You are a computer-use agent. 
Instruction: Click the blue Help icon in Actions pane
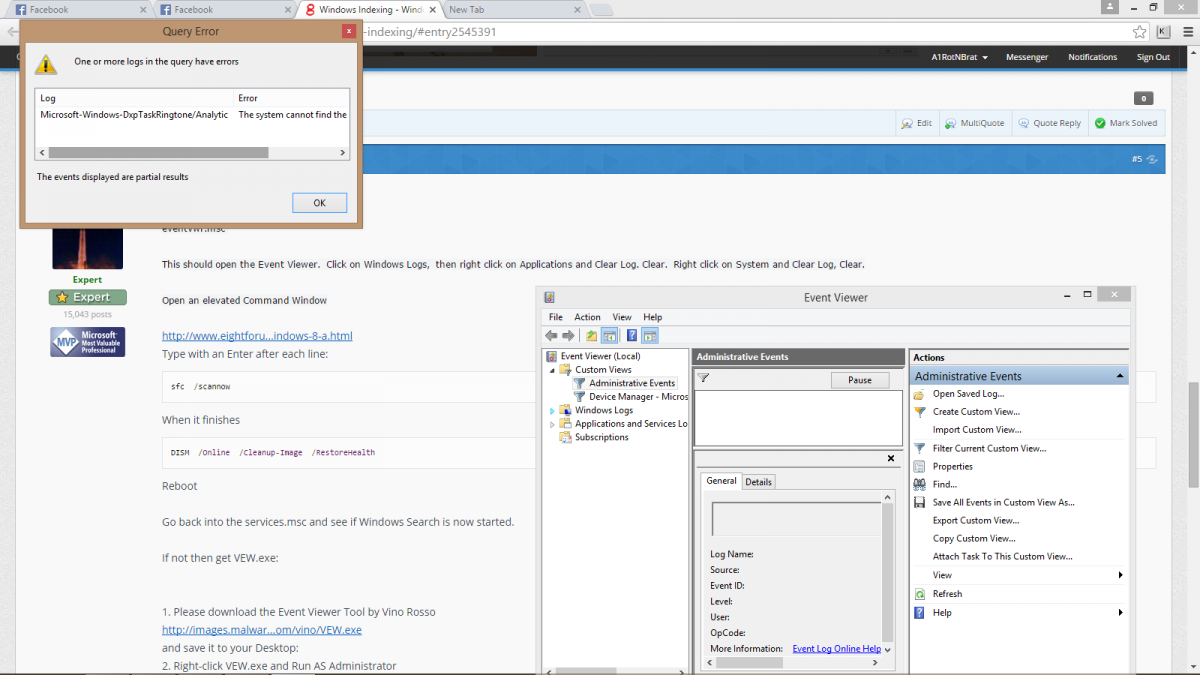tap(920, 612)
